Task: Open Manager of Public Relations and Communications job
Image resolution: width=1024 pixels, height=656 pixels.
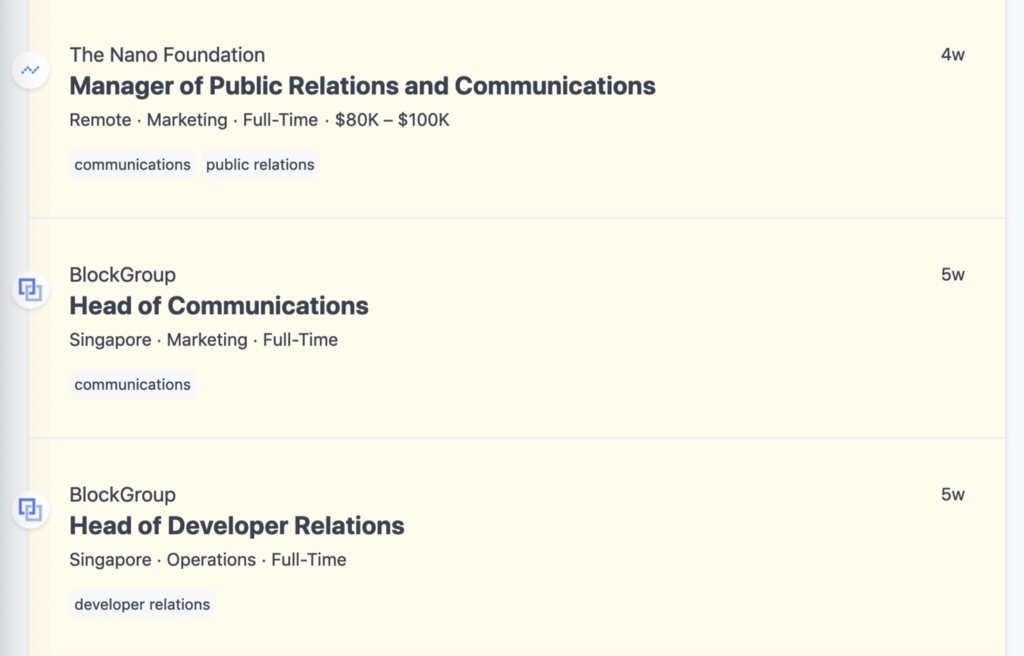Action: tap(362, 86)
